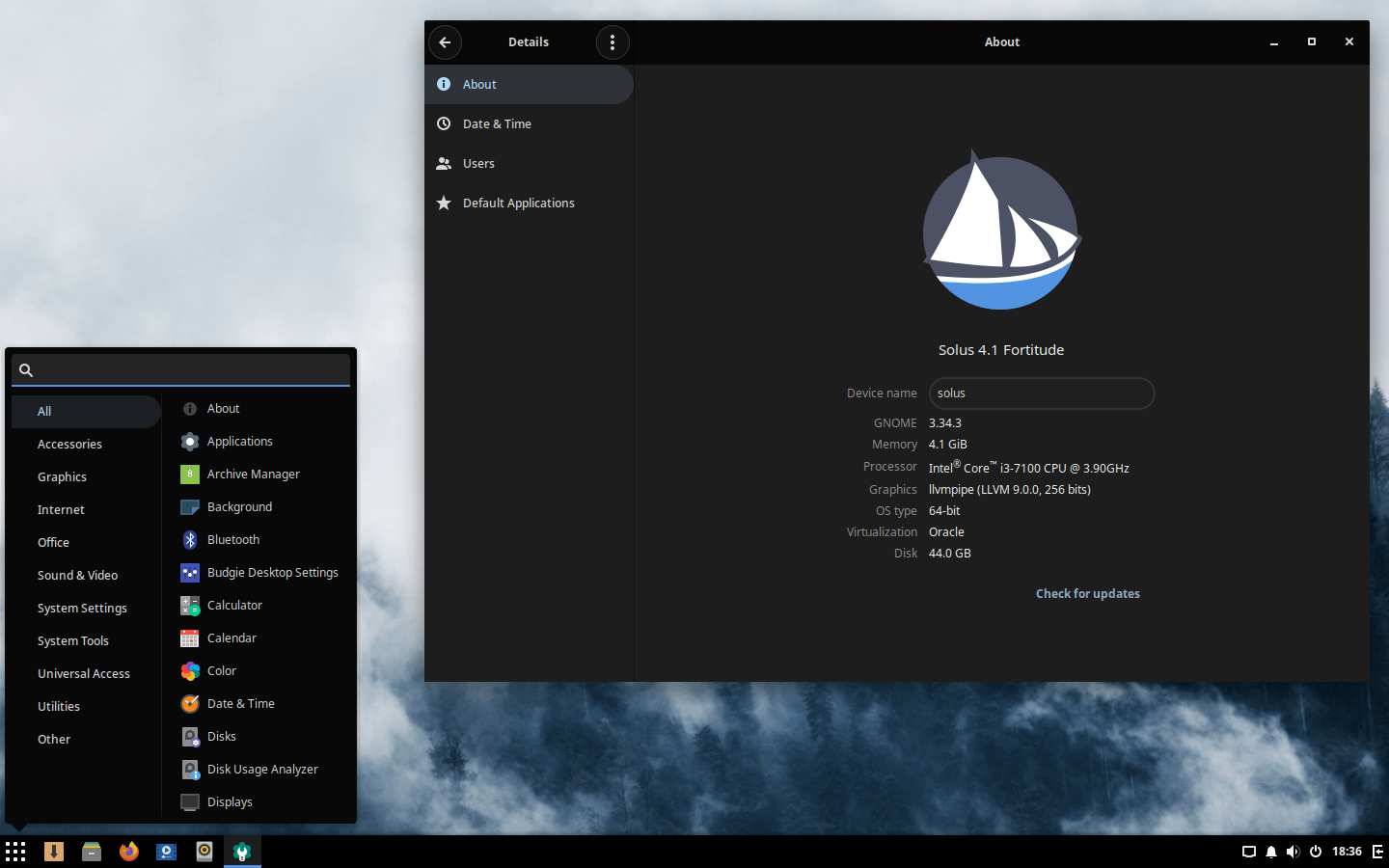The image size is (1389, 868).
Task: Close the About settings window
Action: (x=1349, y=42)
